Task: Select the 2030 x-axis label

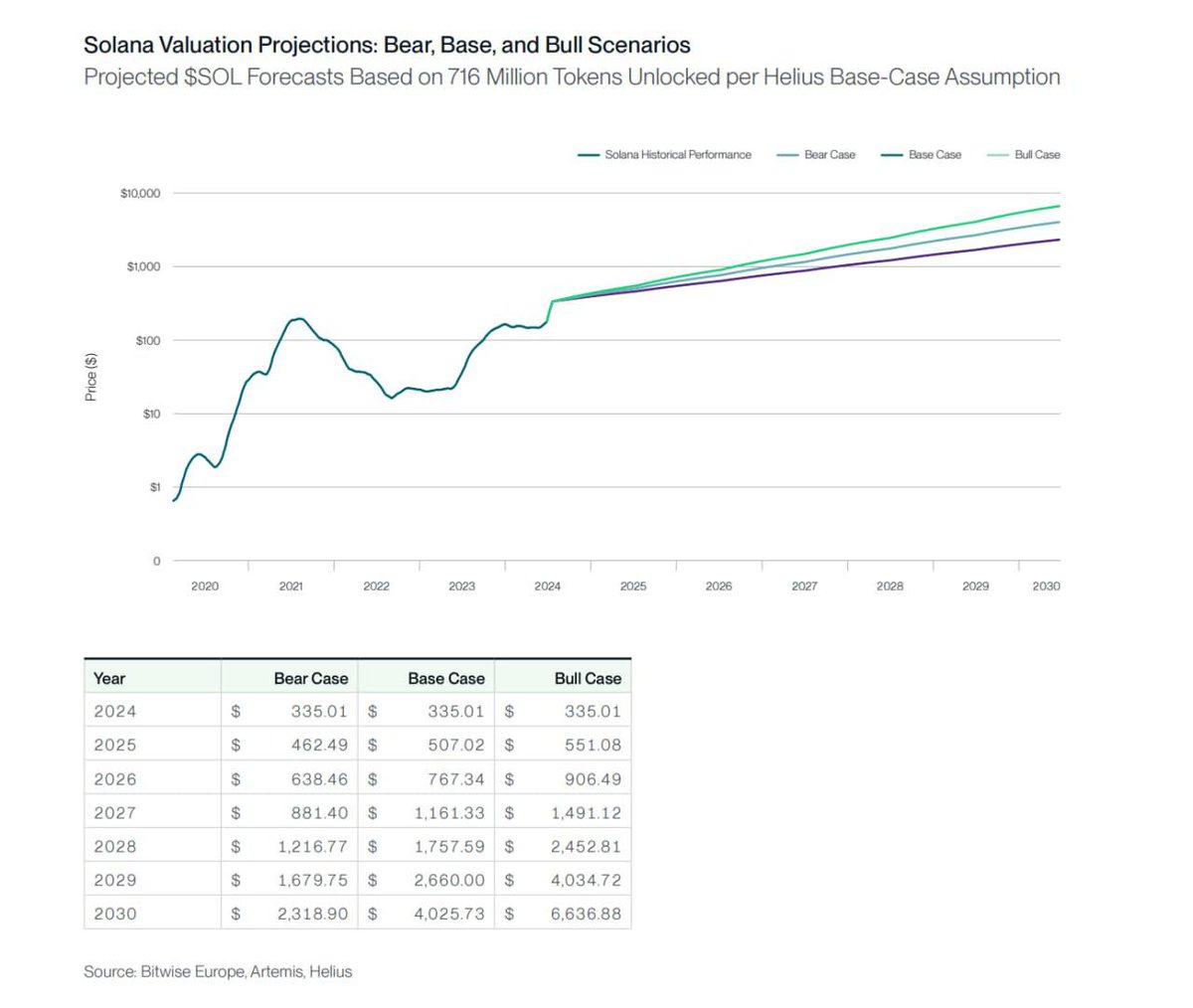Action: [1046, 587]
